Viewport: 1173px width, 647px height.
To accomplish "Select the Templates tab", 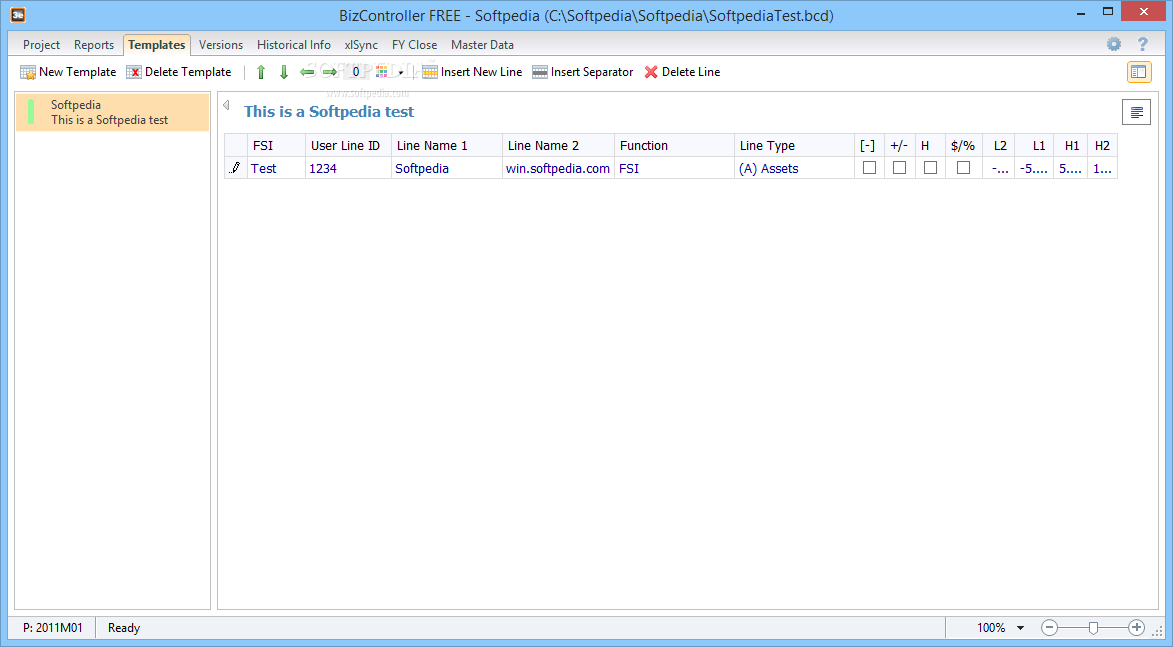I will (156, 45).
